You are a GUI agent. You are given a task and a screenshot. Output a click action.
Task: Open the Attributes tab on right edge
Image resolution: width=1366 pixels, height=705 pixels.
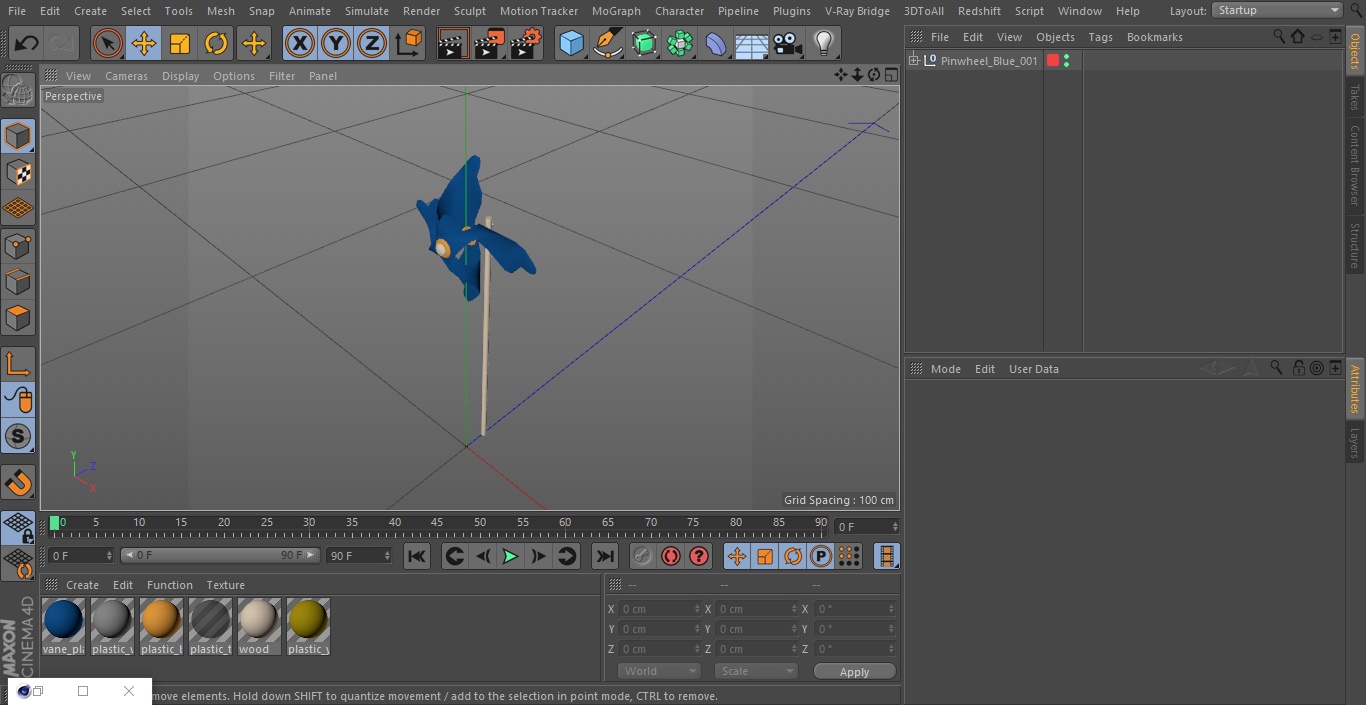[1355, 389]
